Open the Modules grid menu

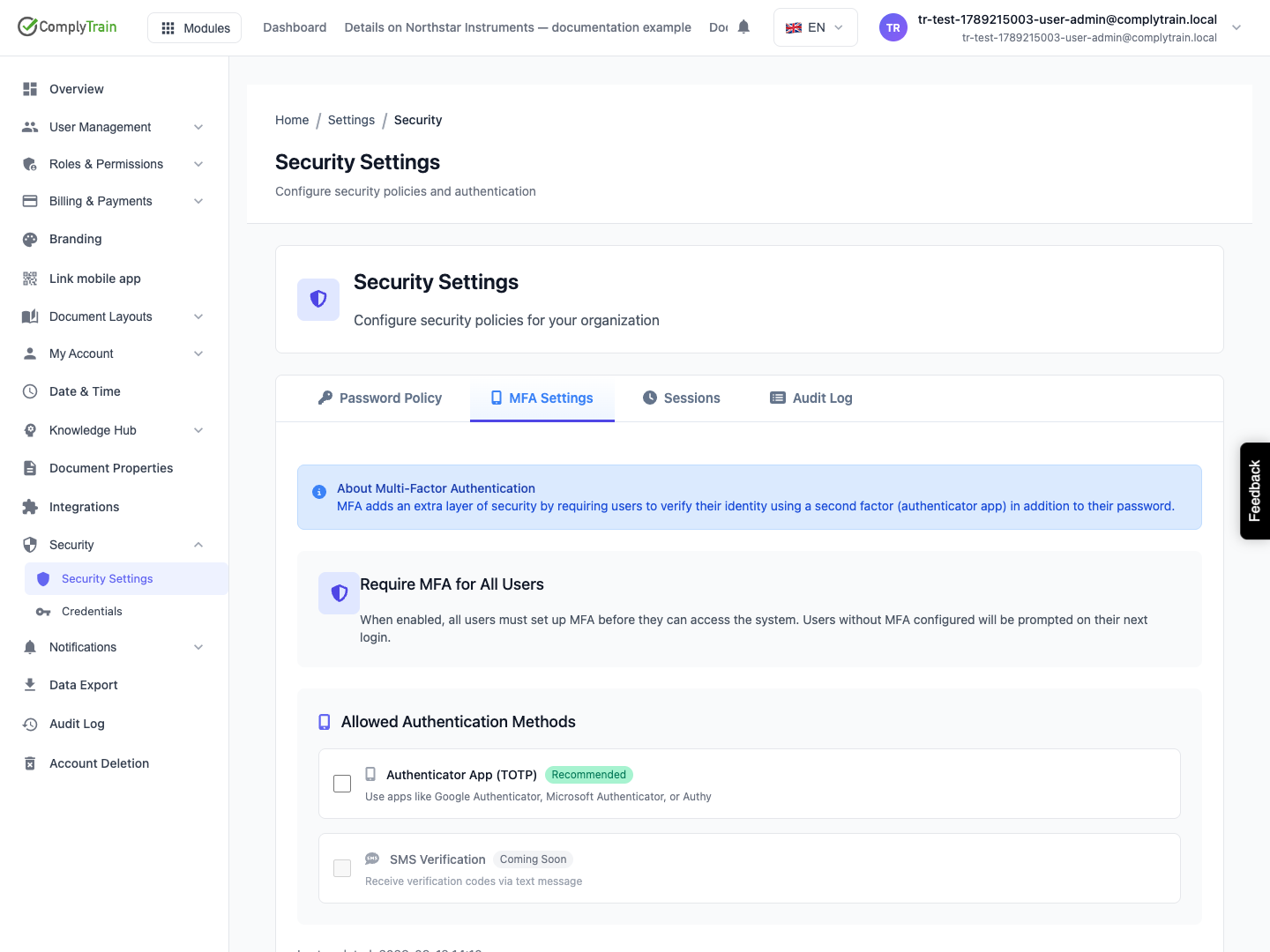click(x=195, y=28)
